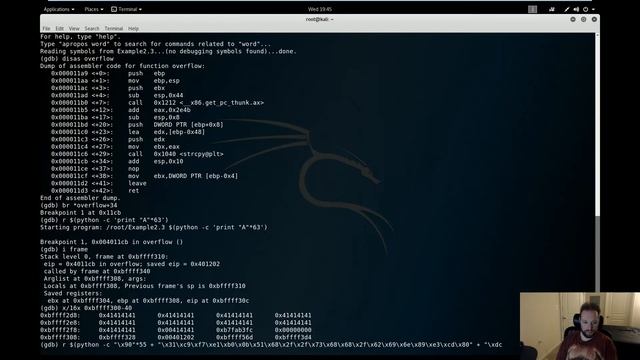Click the '(gdb) br *overflow+34' line

[x=78, y=205]
